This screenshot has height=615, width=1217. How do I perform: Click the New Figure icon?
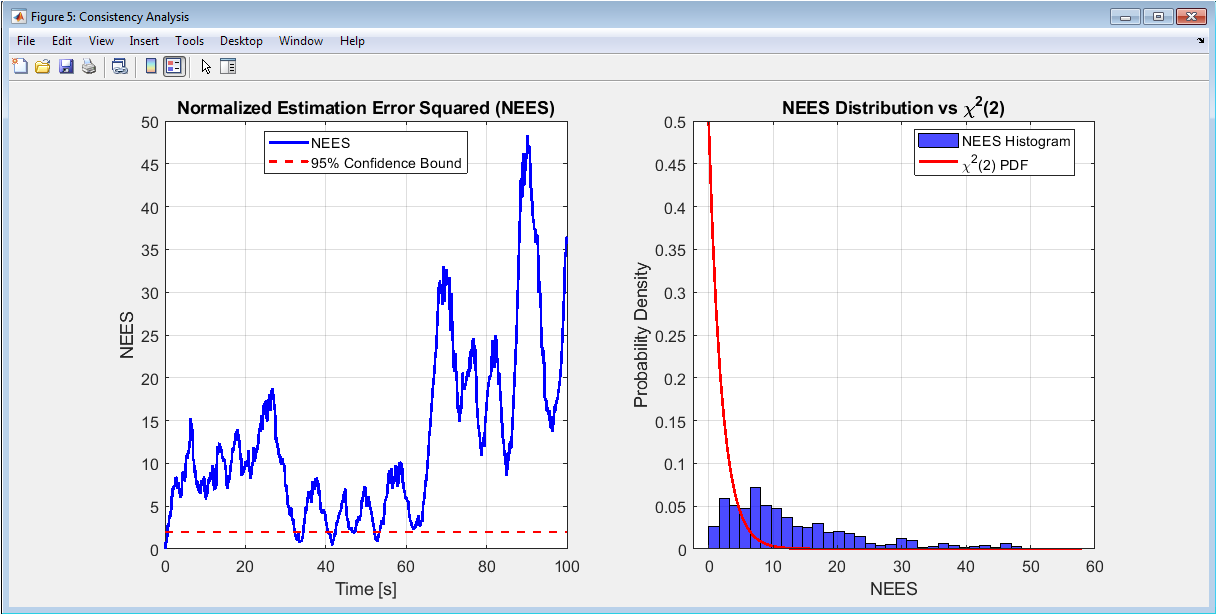coord(19,67)
